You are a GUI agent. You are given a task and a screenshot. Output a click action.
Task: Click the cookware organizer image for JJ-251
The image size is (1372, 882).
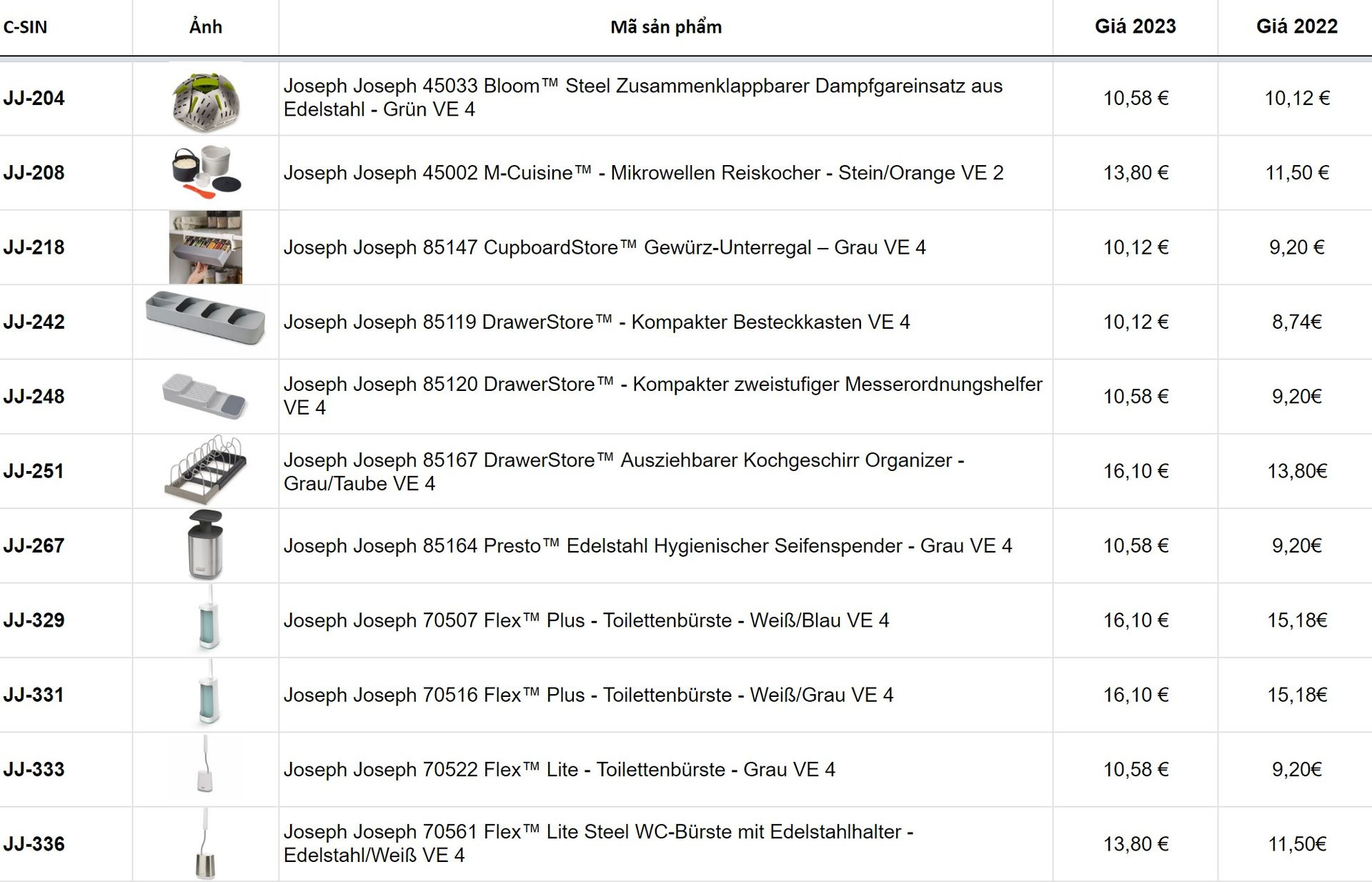pos(206,470)
